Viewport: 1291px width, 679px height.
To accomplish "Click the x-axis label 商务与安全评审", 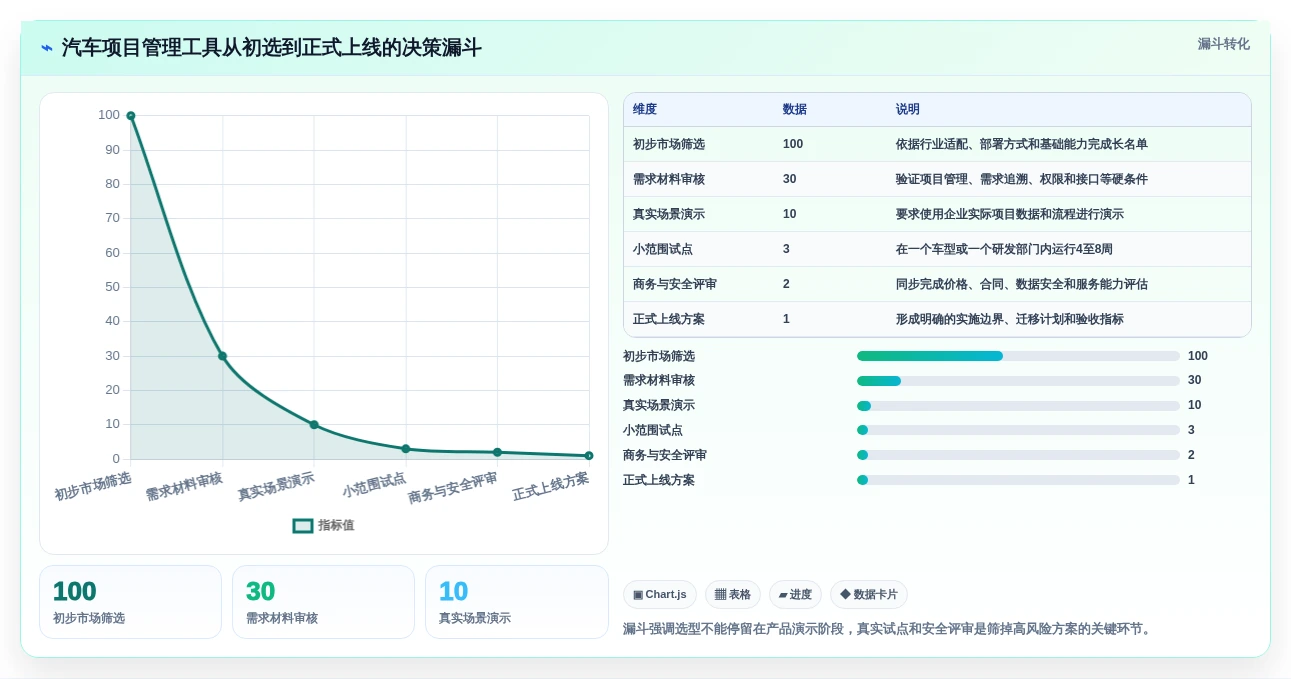I will [x=453, y=488].
